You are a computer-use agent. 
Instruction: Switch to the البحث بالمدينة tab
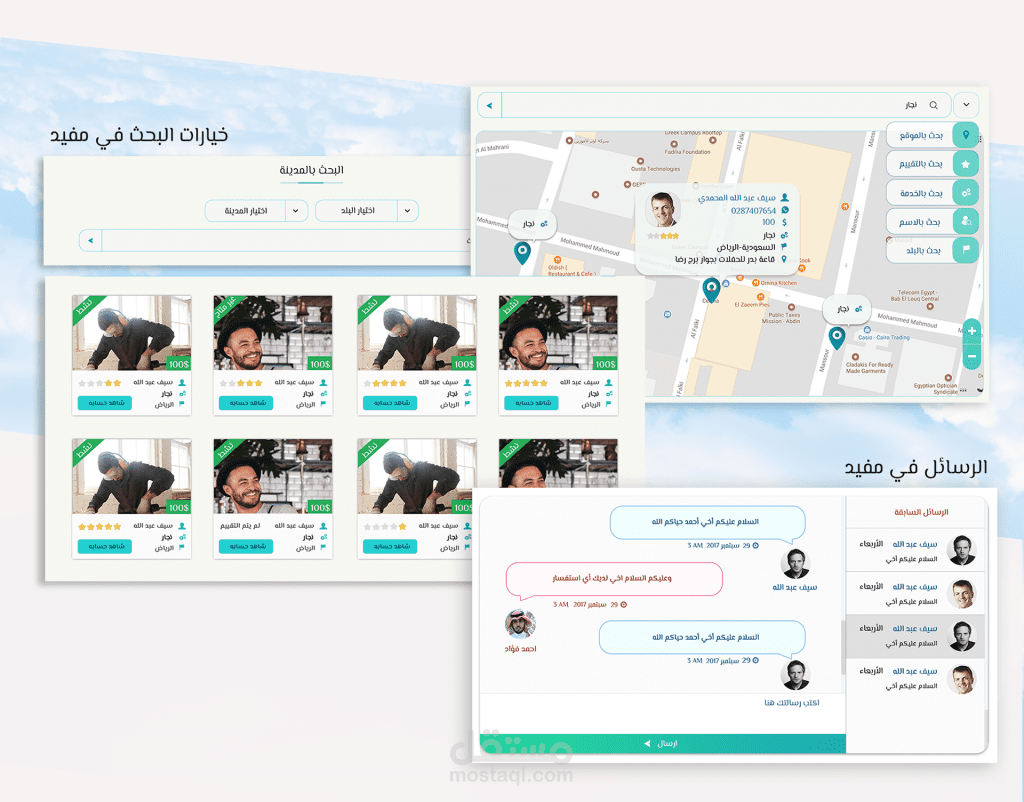pyautogui.click(x=312, y=170)
